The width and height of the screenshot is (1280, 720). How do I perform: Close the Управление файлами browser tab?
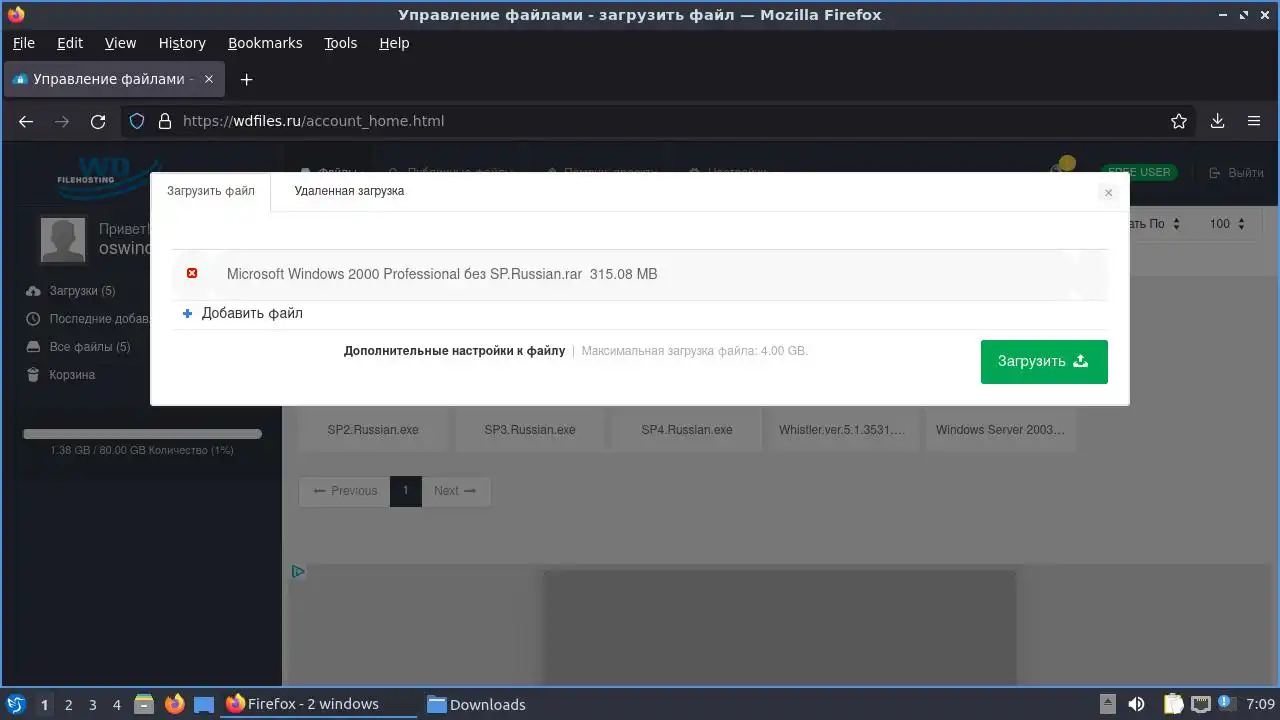[x=208, y=79]
